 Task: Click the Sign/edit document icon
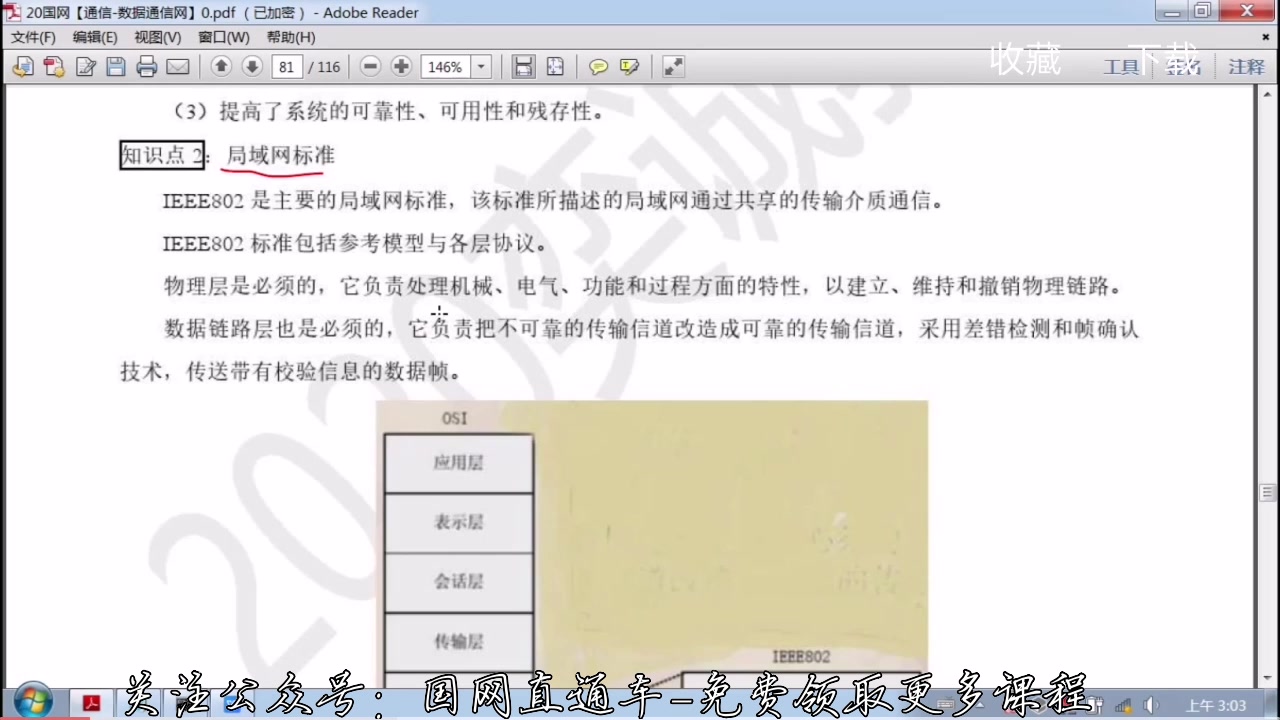click(86, 67)
